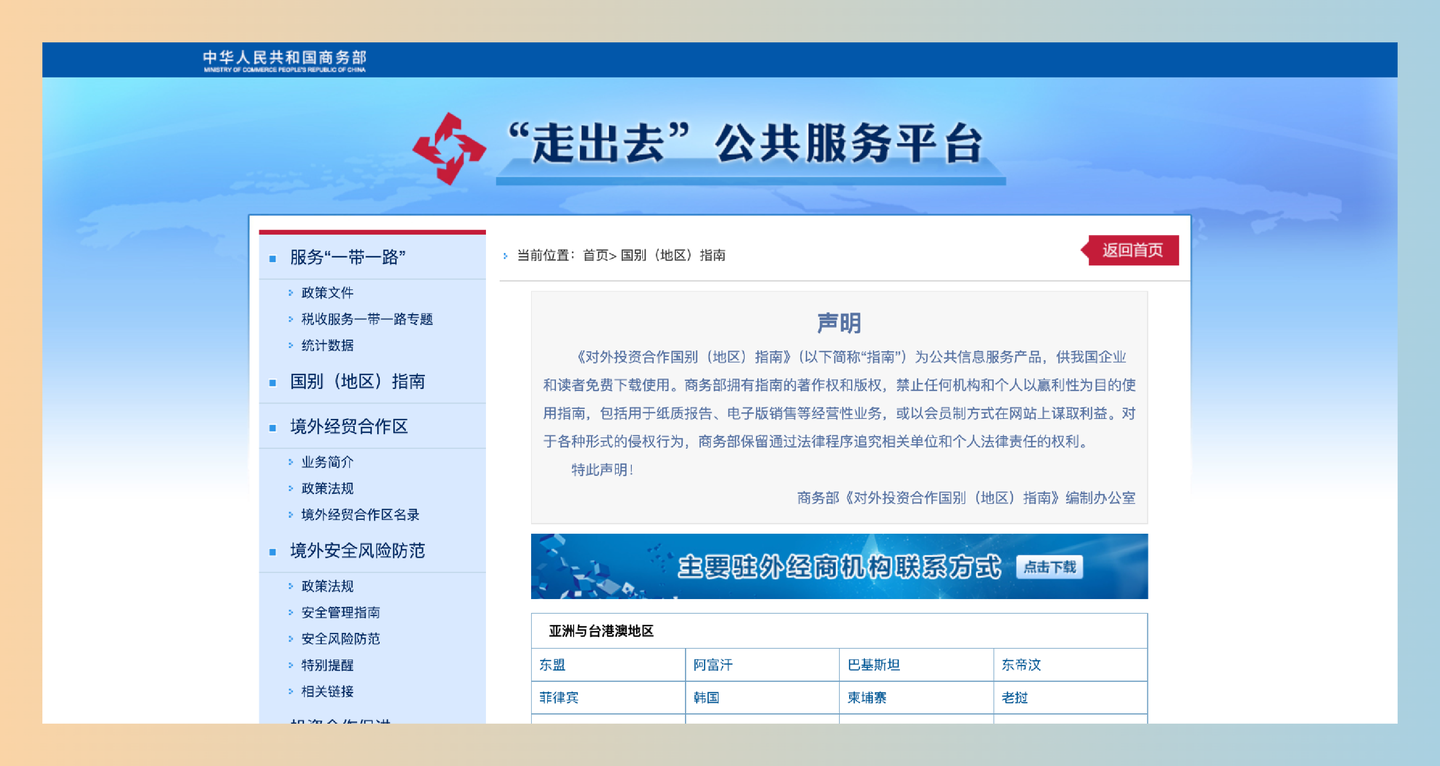The image size is (1440, 766).
Task: Open the 特别提醒 sidebar link
Action: point(327,665)
